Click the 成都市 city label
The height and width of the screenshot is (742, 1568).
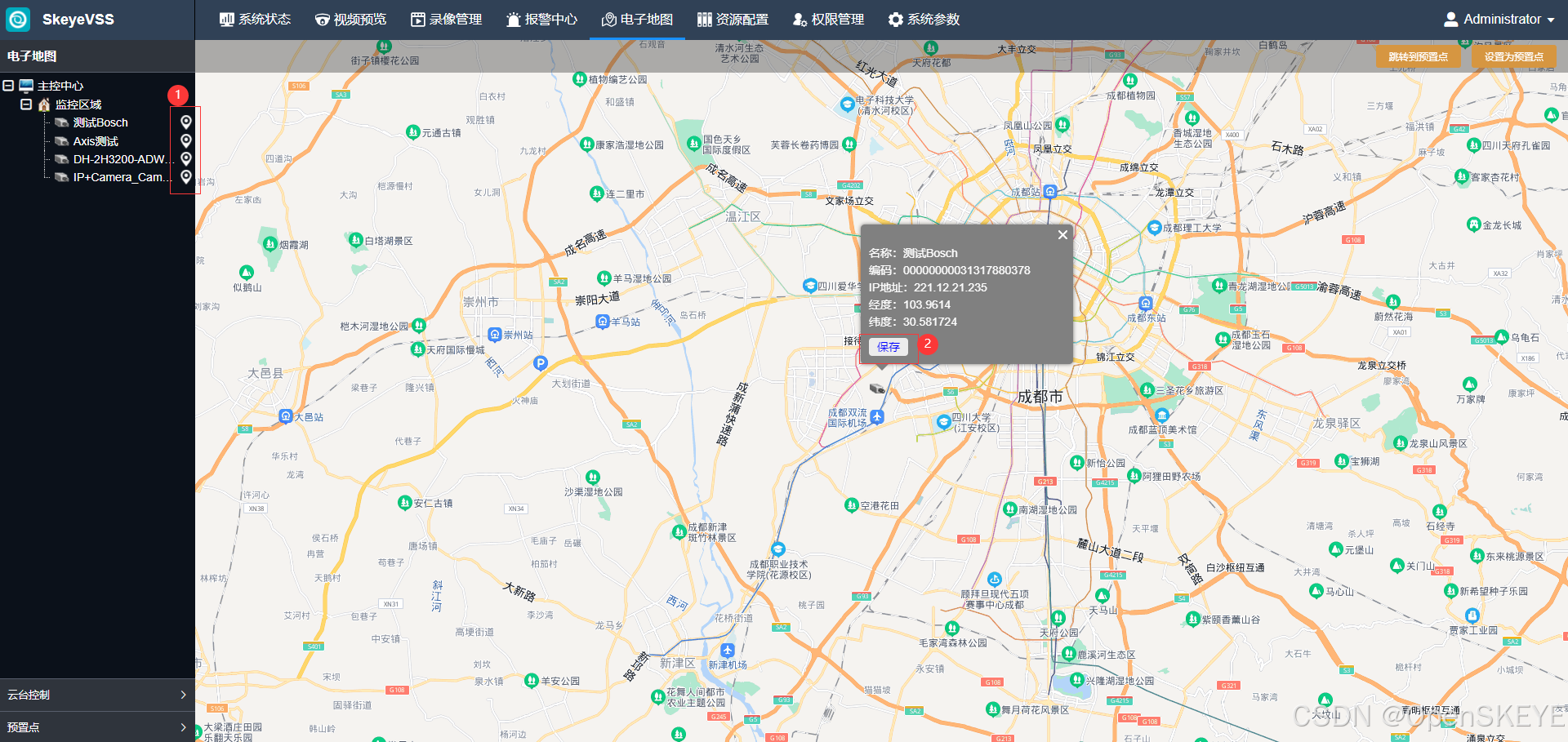click(1040, 397)
